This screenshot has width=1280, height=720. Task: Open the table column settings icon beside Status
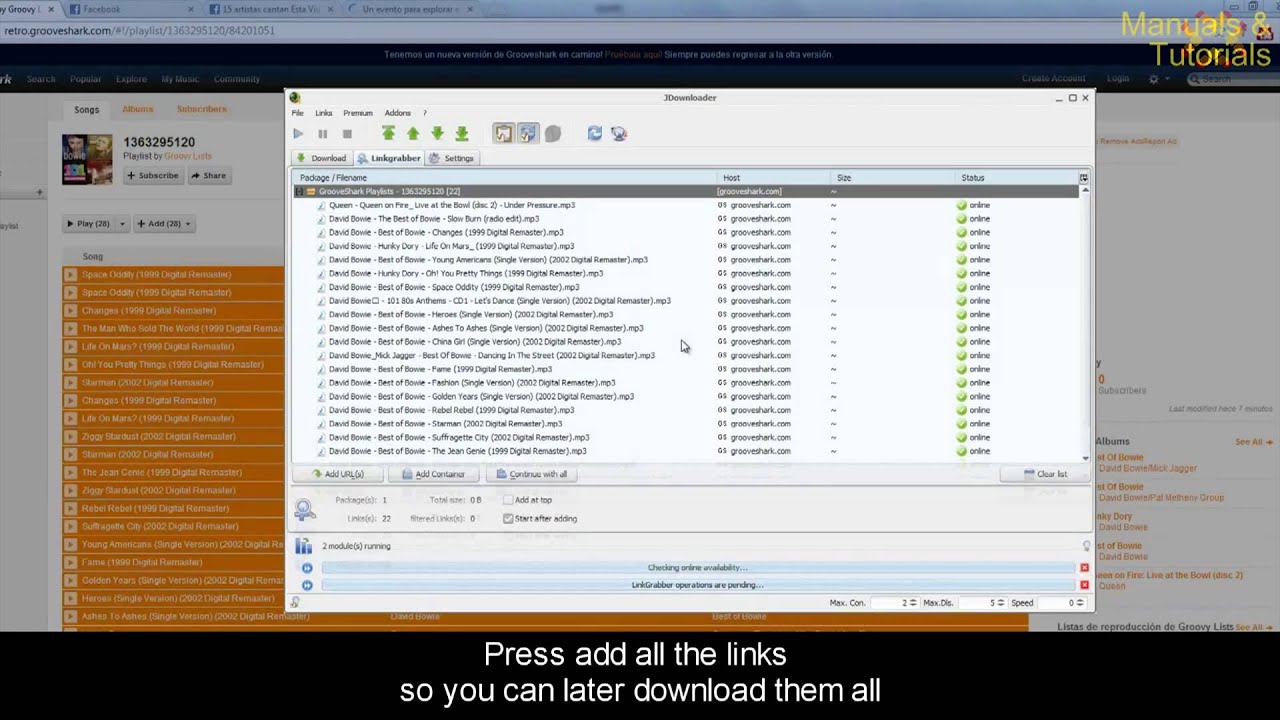click(1083, 177)
